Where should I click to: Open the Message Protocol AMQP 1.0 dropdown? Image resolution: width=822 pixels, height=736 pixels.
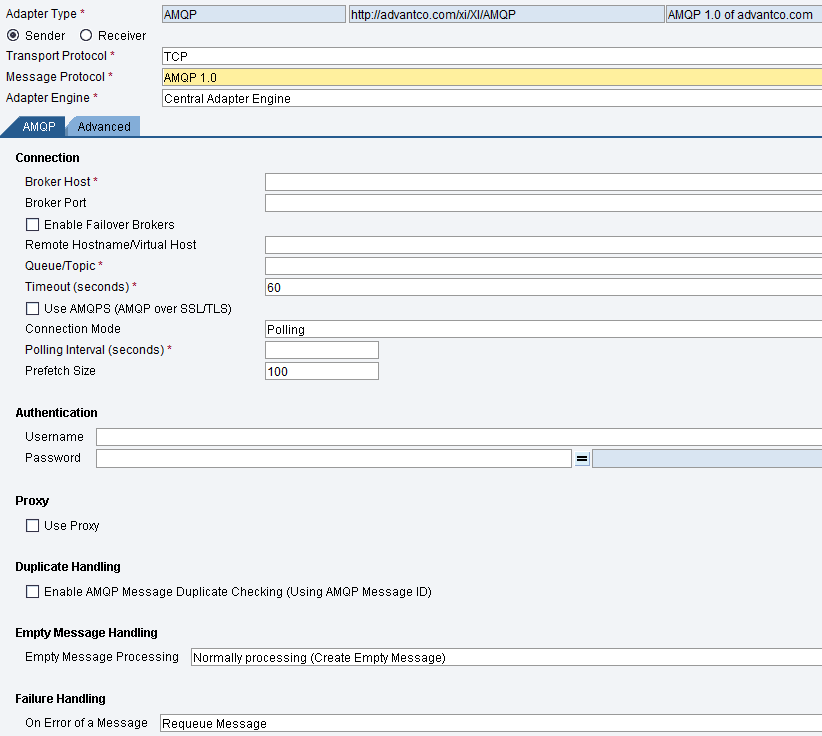tap(490, 77)
